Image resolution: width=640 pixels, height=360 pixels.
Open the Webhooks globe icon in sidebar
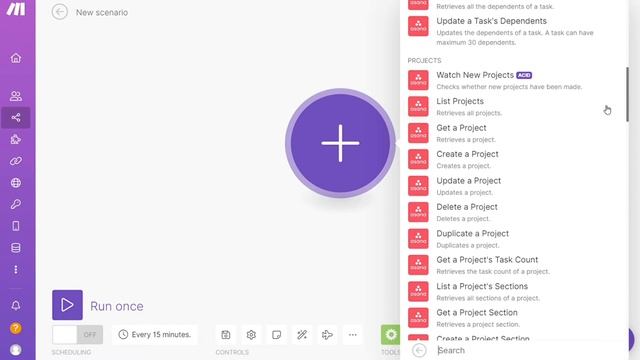[x=16, y=183]
